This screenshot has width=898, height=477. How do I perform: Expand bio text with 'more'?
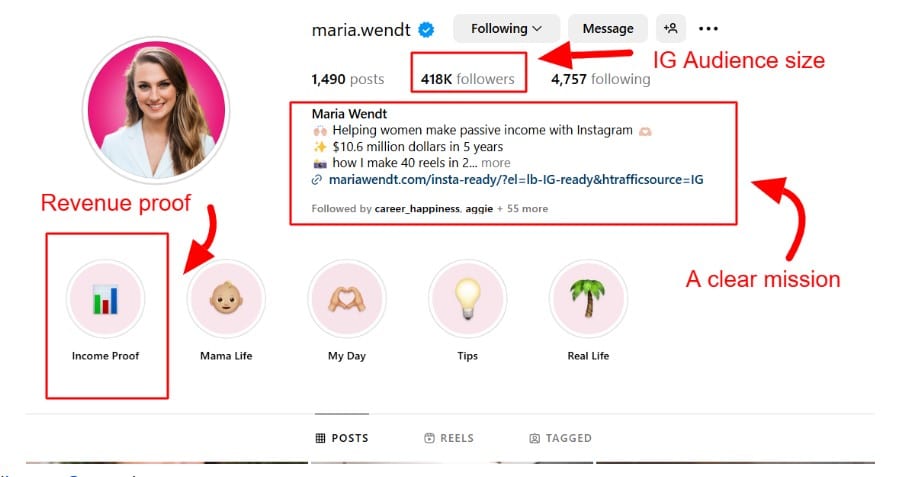pos(495,163)
